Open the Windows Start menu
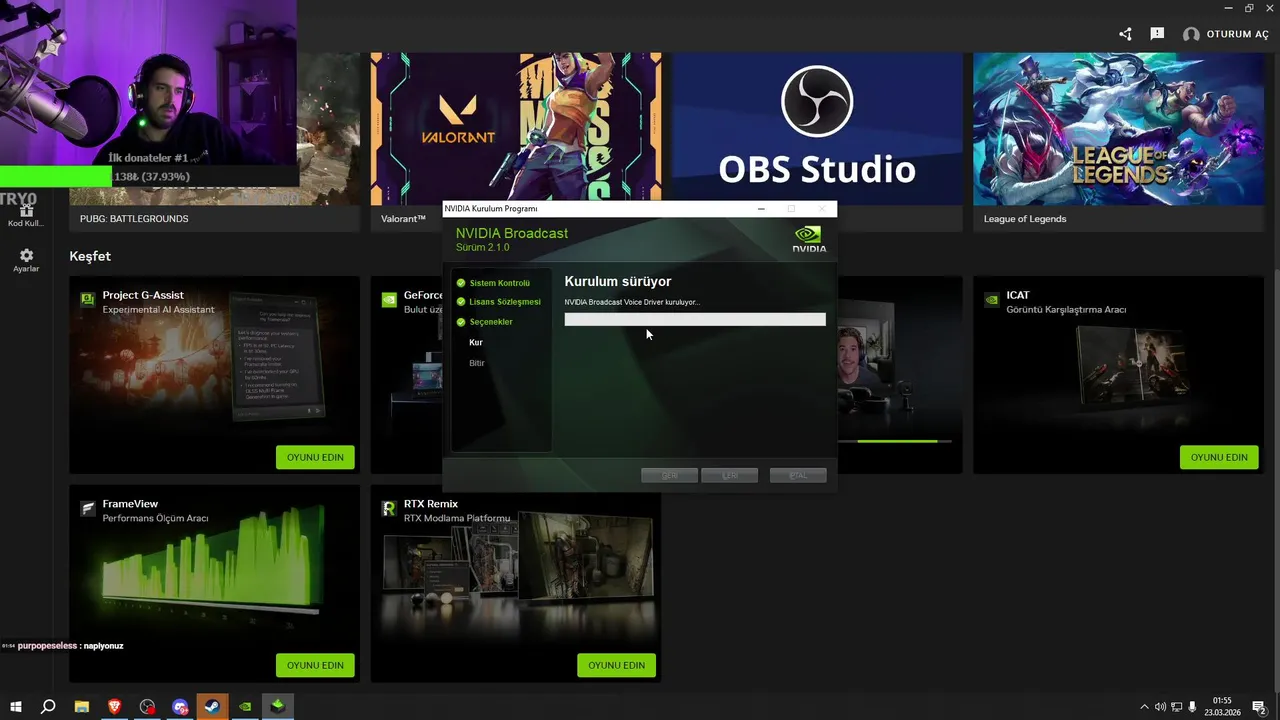1280x720 pixels. point(16,707)
